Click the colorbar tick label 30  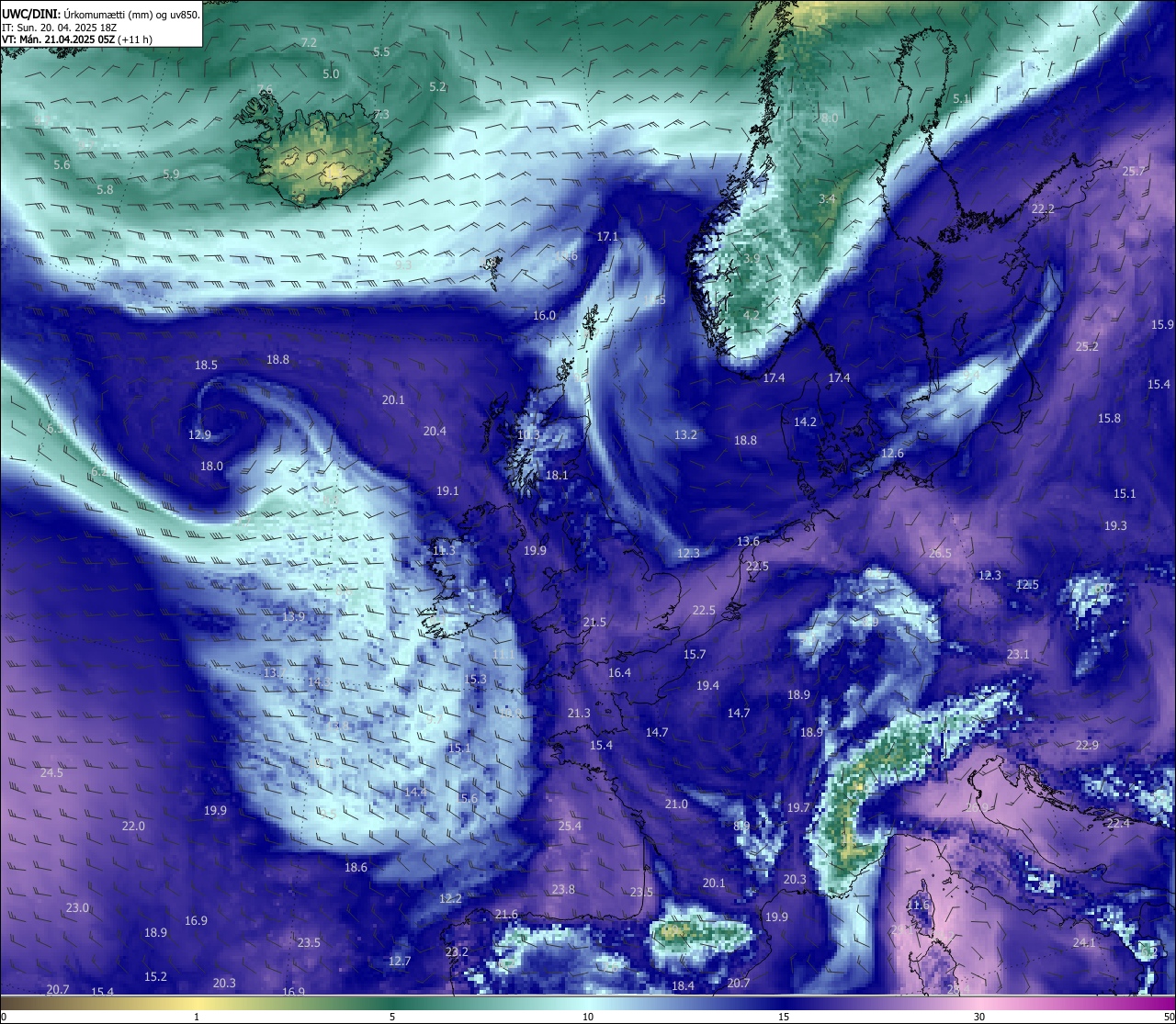(979, 1017)
